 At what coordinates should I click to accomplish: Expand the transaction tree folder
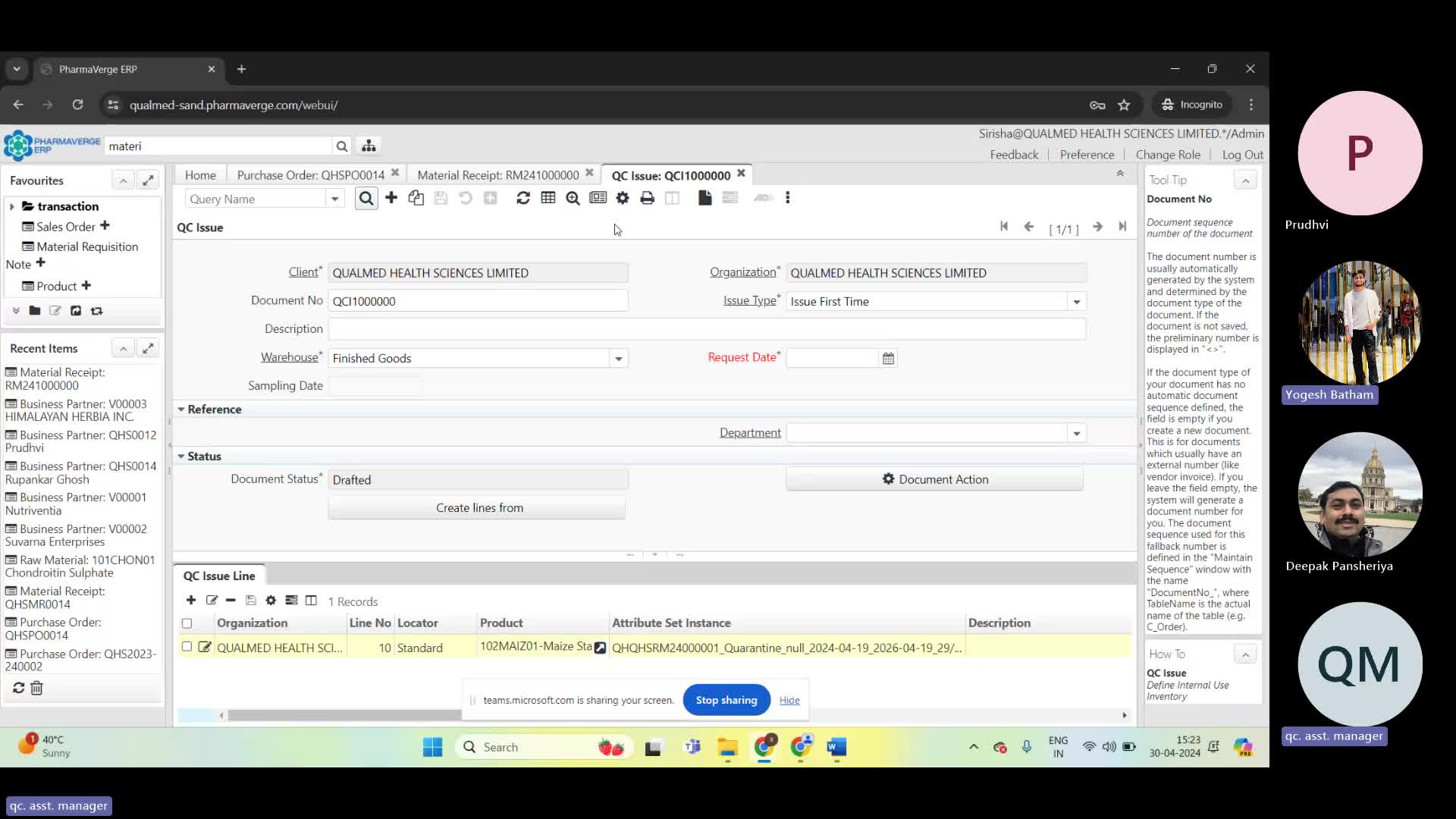11,206
